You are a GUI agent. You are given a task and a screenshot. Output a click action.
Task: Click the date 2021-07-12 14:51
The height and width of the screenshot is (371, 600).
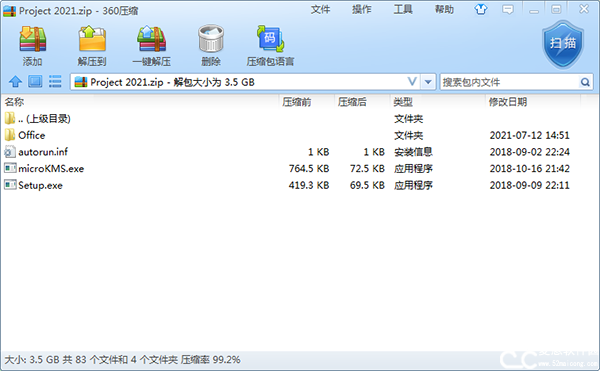pos(530,135)
